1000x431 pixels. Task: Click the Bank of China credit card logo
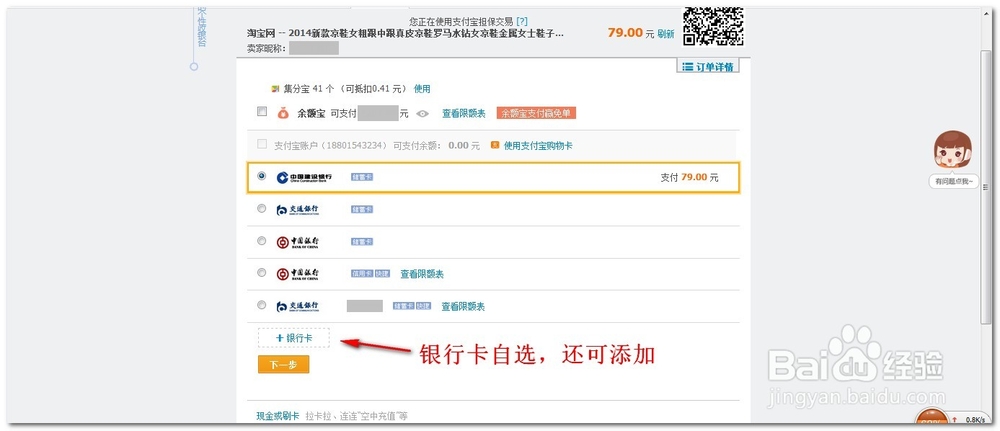click(x=297, y=274)
